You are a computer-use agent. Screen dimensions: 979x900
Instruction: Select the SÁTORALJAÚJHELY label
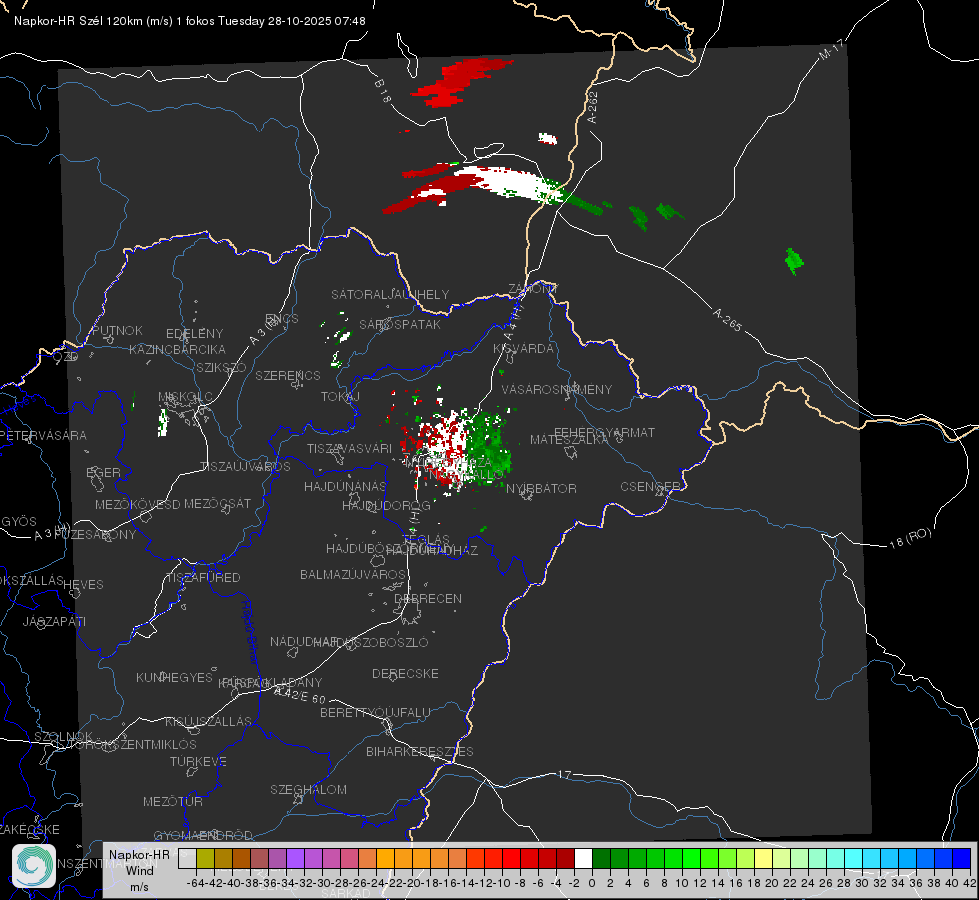[x=390, y=294]
